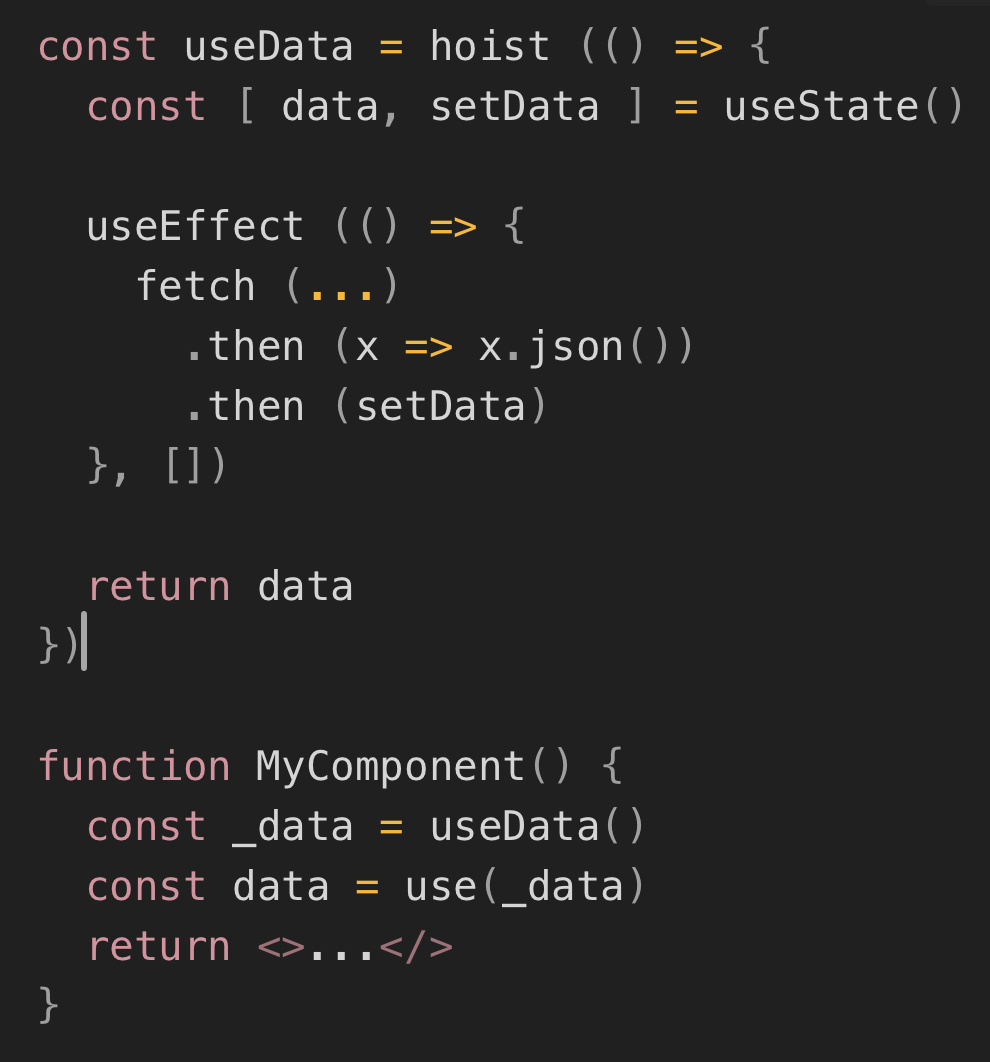Place cursor on the useState call
The width and height of the screenshot is (990, 1062).
[x=821, y=107]
